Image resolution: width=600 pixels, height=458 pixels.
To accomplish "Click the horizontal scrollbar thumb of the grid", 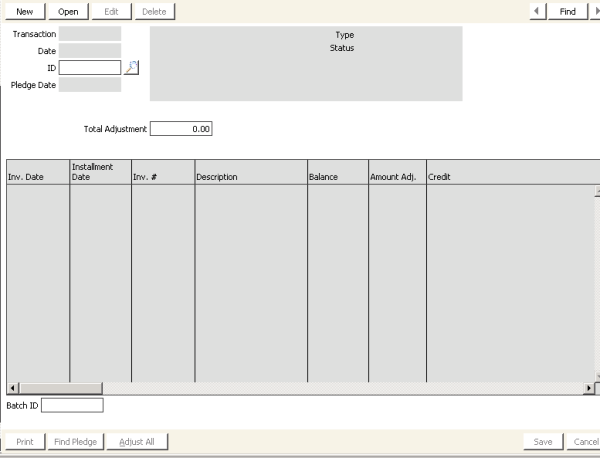I will click(60, 388).
